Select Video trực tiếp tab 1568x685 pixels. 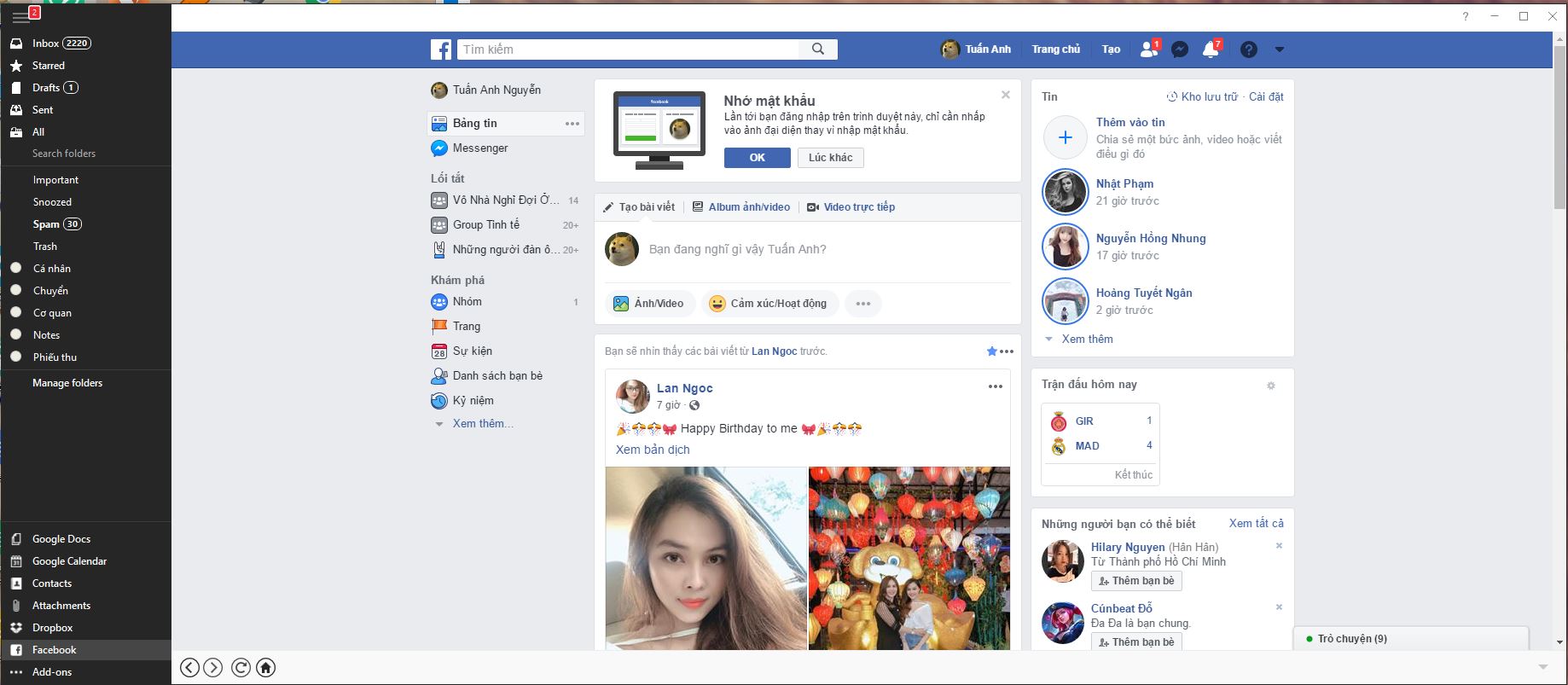click(851, 207)
